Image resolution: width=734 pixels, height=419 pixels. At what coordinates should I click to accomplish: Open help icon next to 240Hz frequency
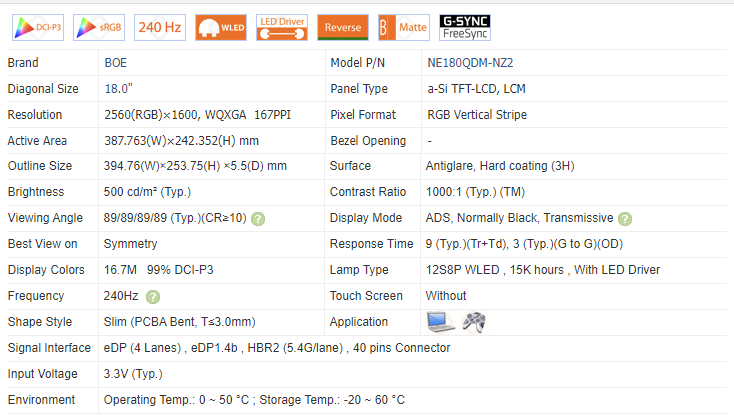pyautogui.click(x=153, y=297)
